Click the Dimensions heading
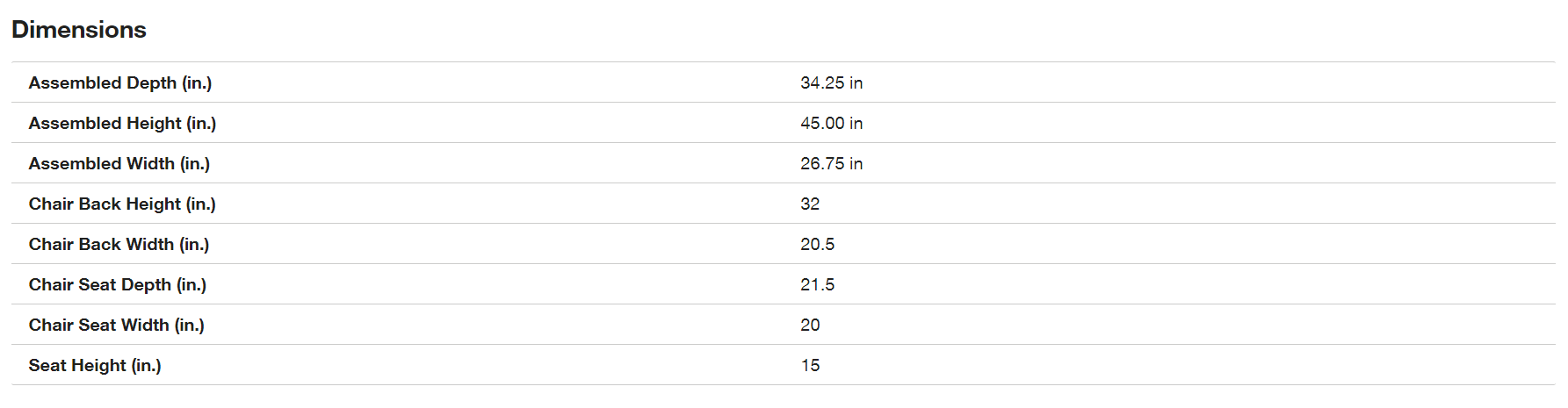Viewport: 1568px width, 408px height. tap(79, 30)
